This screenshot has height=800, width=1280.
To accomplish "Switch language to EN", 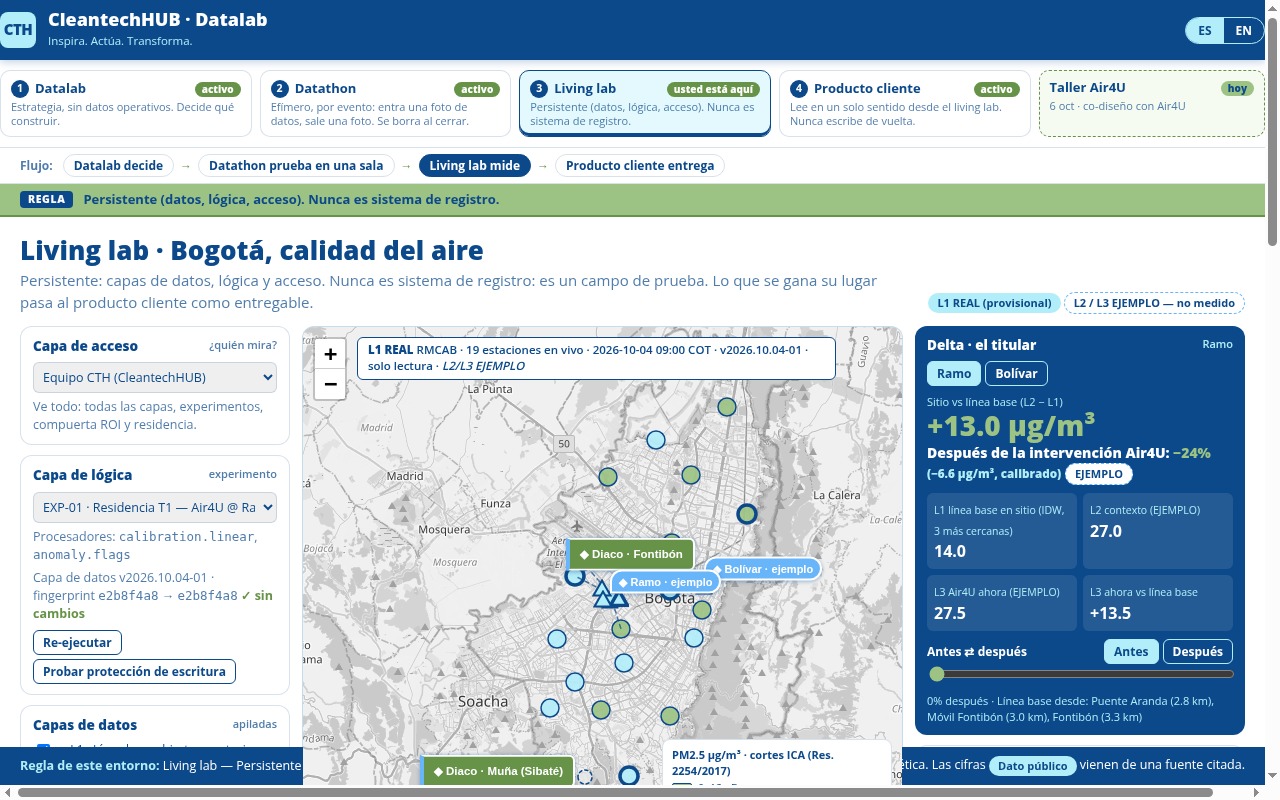I will pos(1243,31).
